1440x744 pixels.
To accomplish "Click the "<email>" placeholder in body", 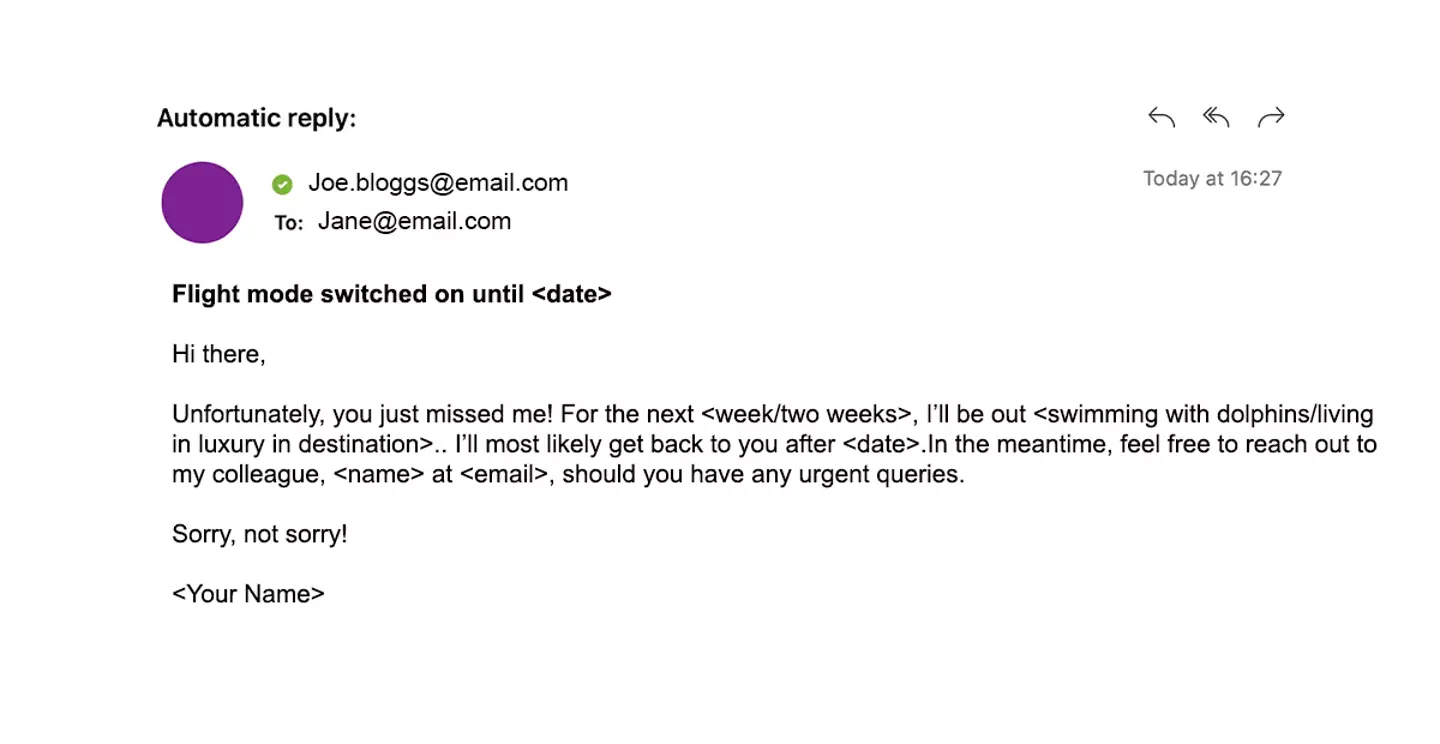I will 504,474.
